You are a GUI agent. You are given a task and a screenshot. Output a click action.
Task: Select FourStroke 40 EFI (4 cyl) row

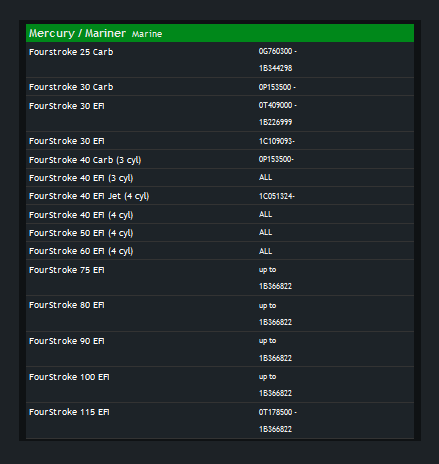coord(220,214)
